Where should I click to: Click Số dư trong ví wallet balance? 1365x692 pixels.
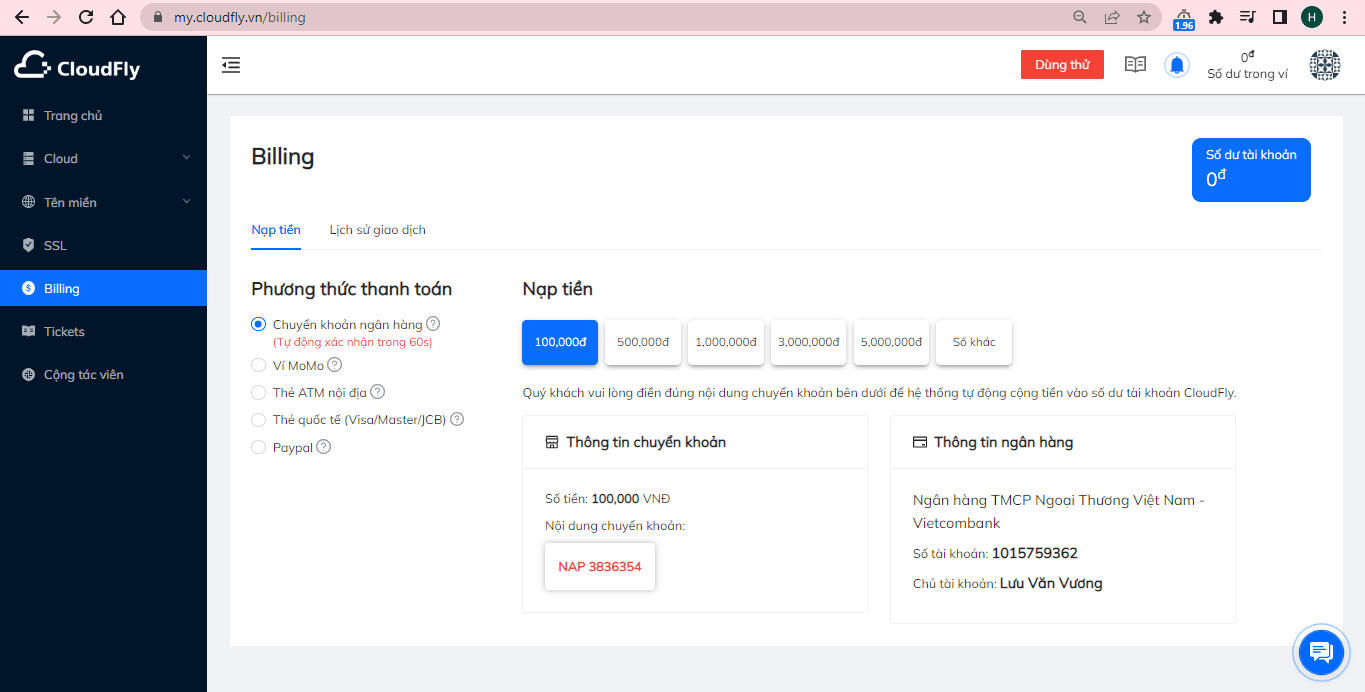click(1247, 66)
